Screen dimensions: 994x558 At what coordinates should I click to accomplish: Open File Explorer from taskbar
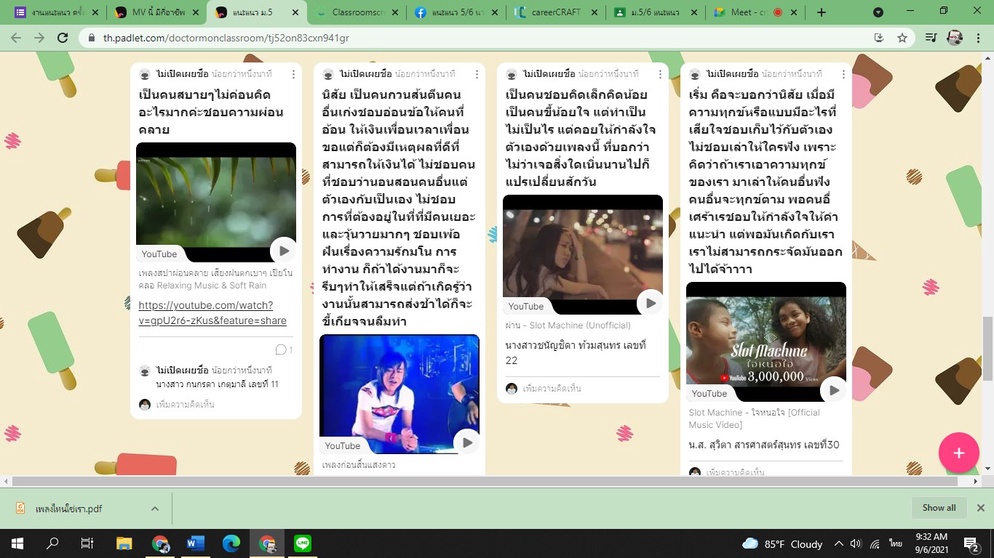click(x=124, y=543)
